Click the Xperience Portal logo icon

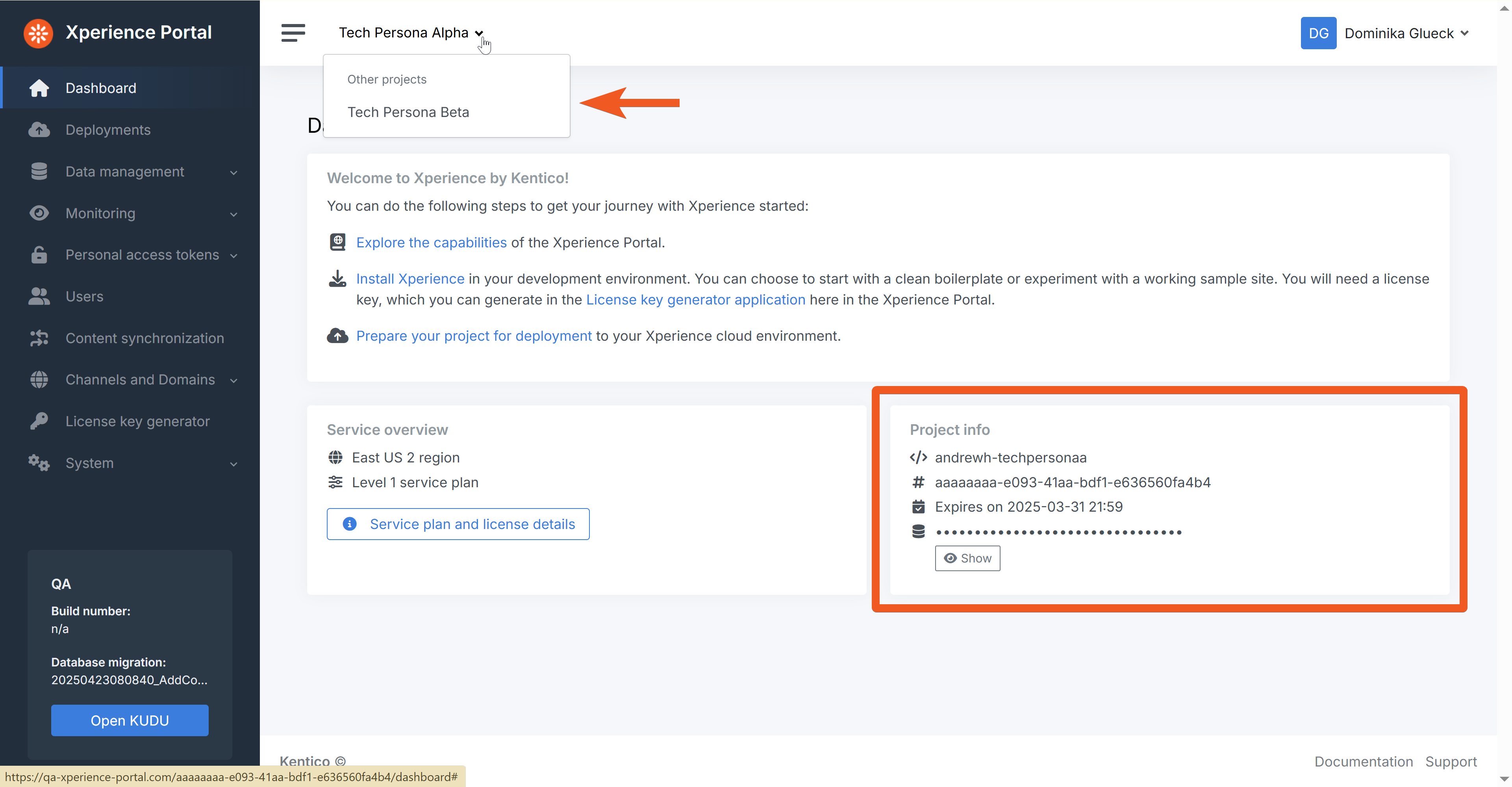(38, 33)
